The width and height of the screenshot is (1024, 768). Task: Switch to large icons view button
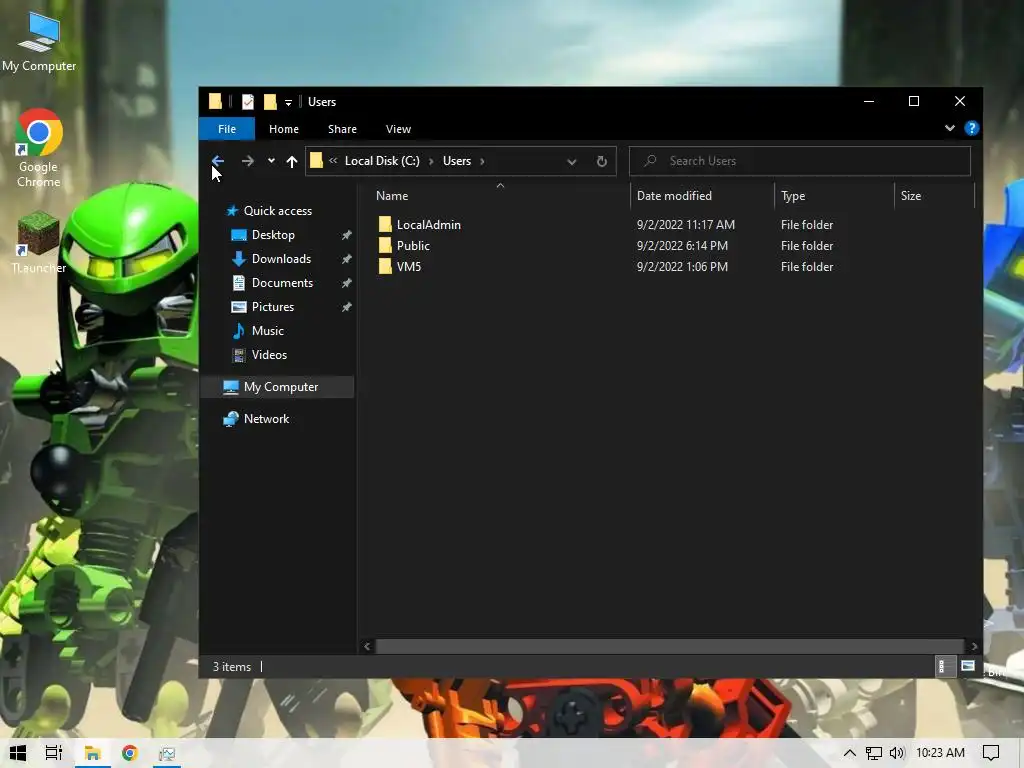968,666
